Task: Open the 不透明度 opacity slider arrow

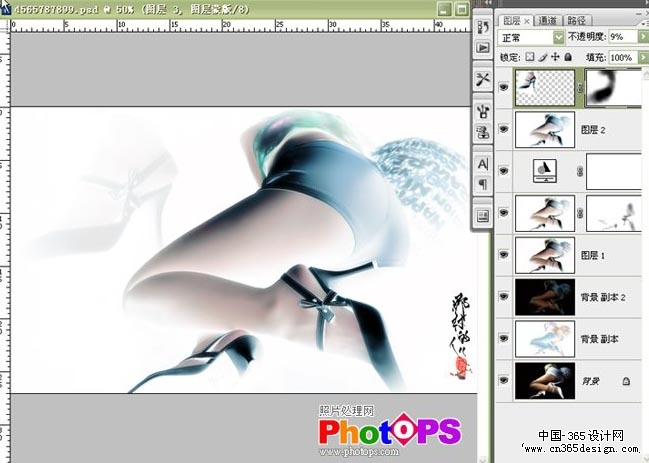Action: click(643, 37)
